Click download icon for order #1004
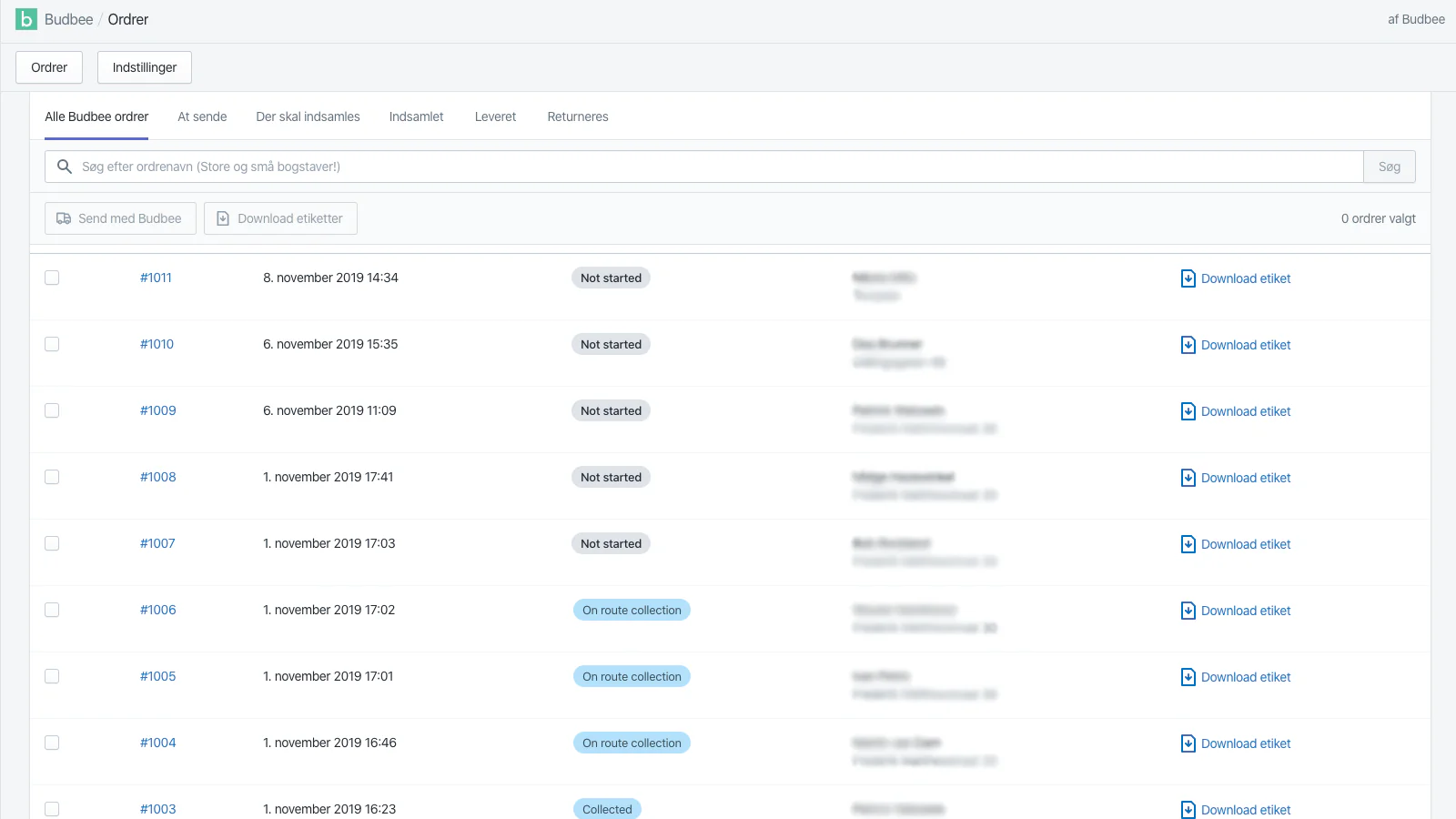Image resolution: width=1456 pixels, height=819 pixels. tap(1188, 743)
